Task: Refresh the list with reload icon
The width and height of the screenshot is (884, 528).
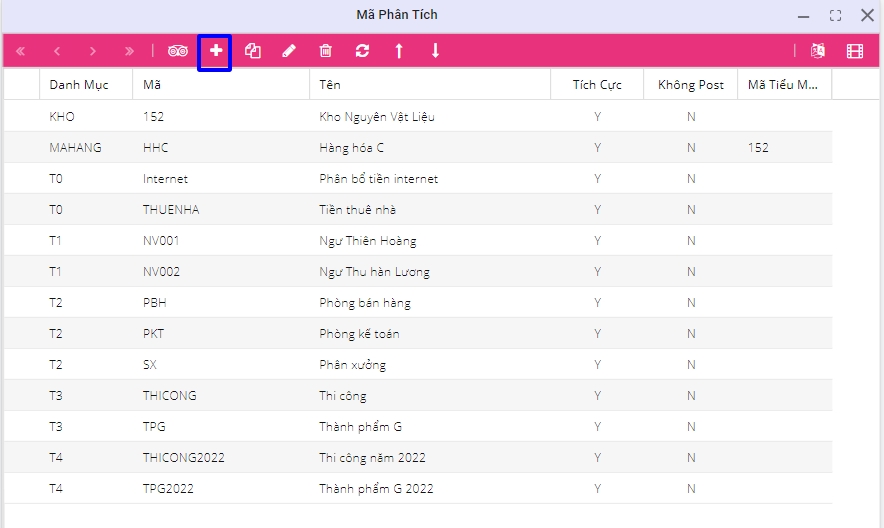Action: click(362, 51)
